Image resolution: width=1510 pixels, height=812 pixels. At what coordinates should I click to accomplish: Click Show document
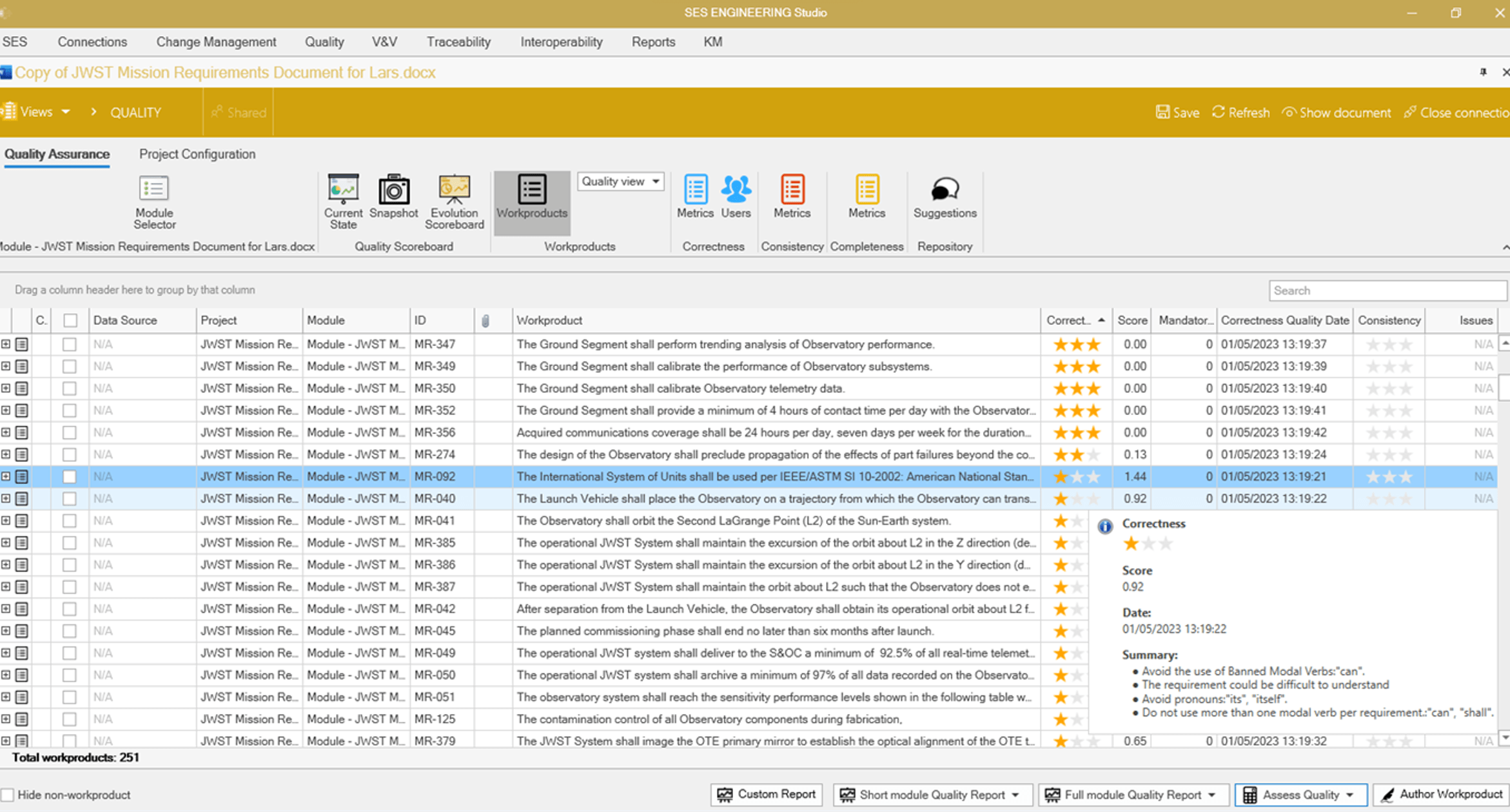pyautogui.click(x=1336, y=112)
